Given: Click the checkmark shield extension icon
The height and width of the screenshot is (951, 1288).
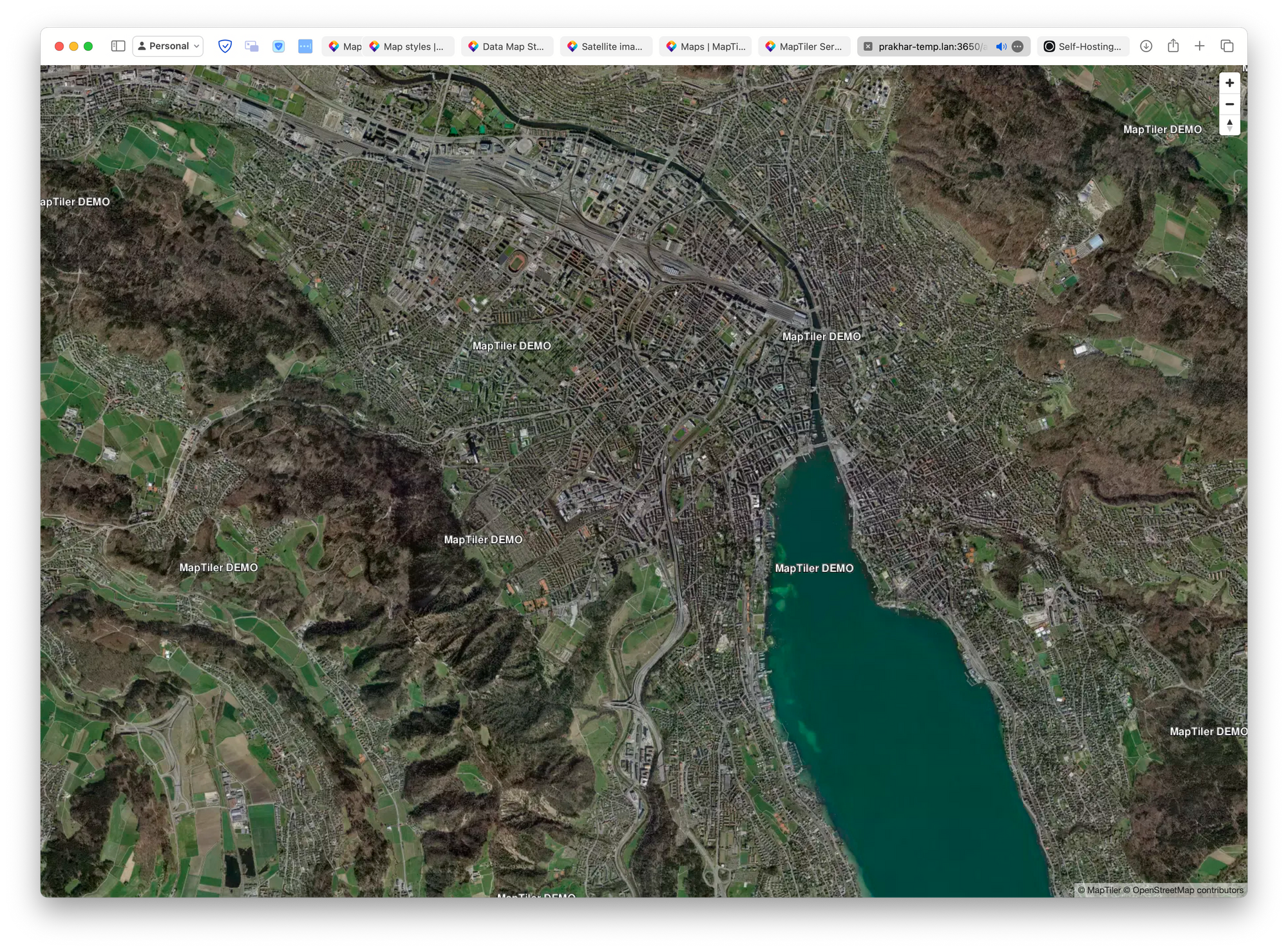Looking at the screenshot, I should pos(225,46).
